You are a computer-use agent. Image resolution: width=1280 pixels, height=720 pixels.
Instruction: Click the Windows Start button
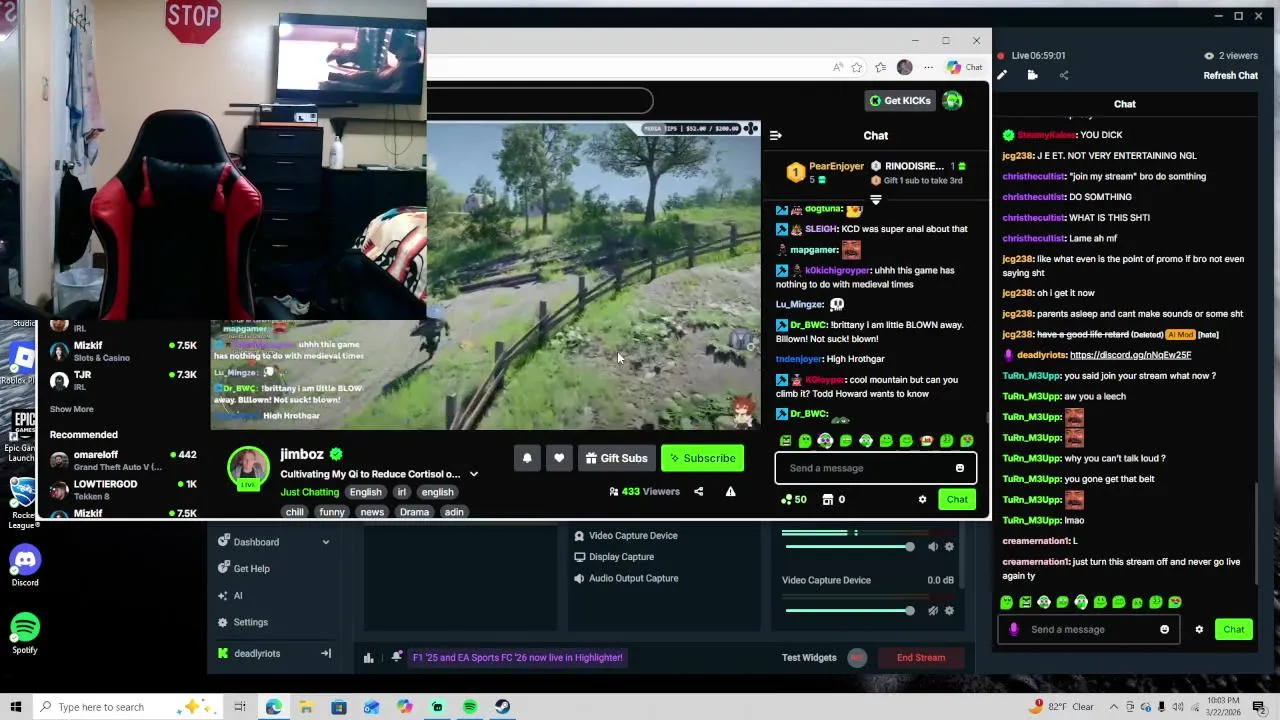[15, 707]
